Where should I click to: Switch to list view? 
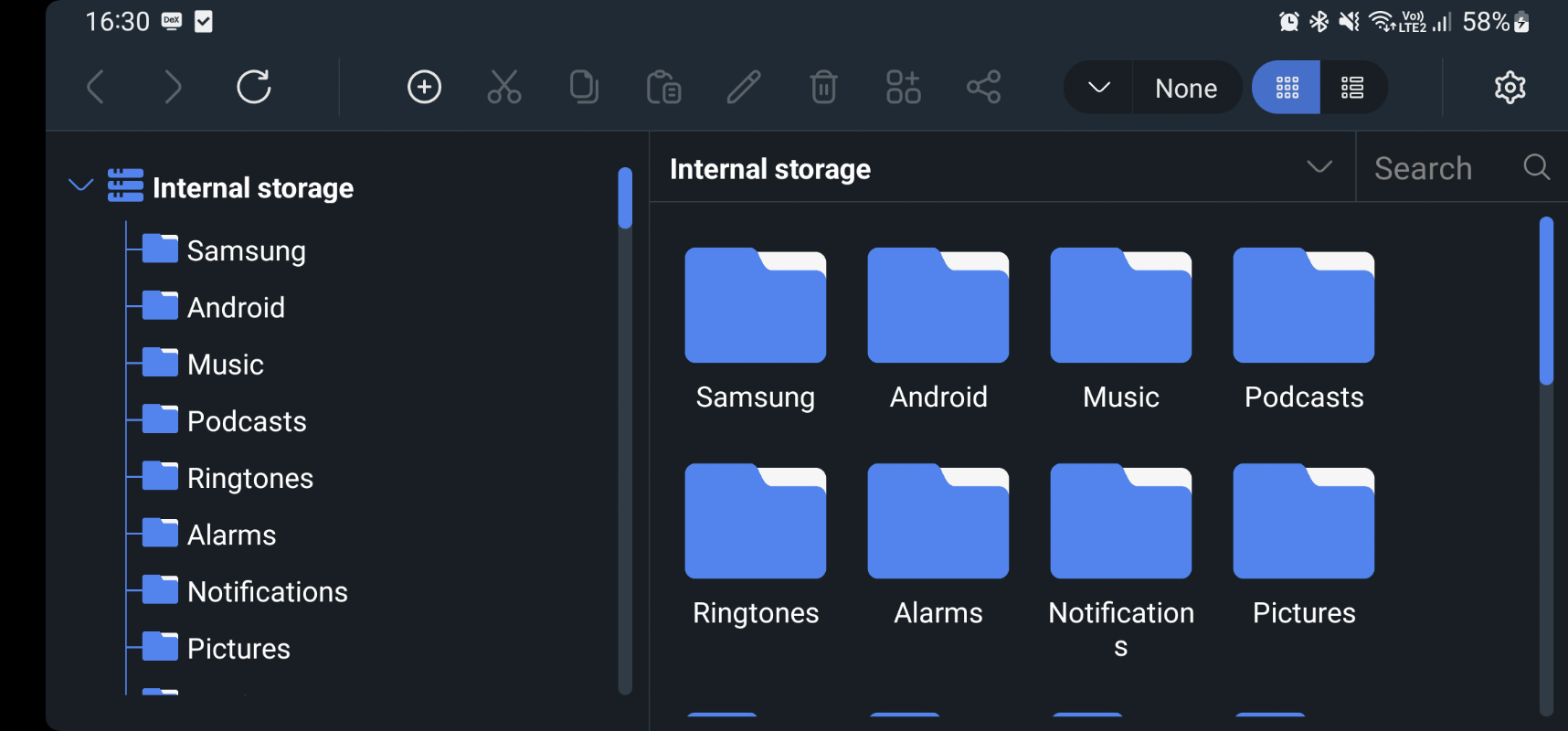coord(1352,88)
